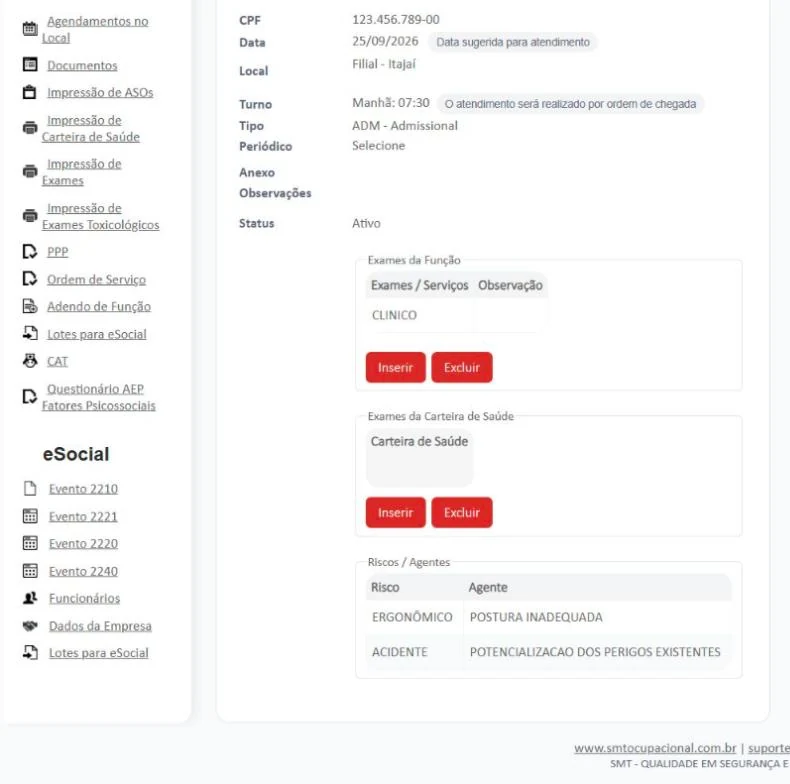Click the calendar icon beside Agendamentos no Local
Image resolution: width=790 pixels, height=784 pixels.
(x=30, y=29)
